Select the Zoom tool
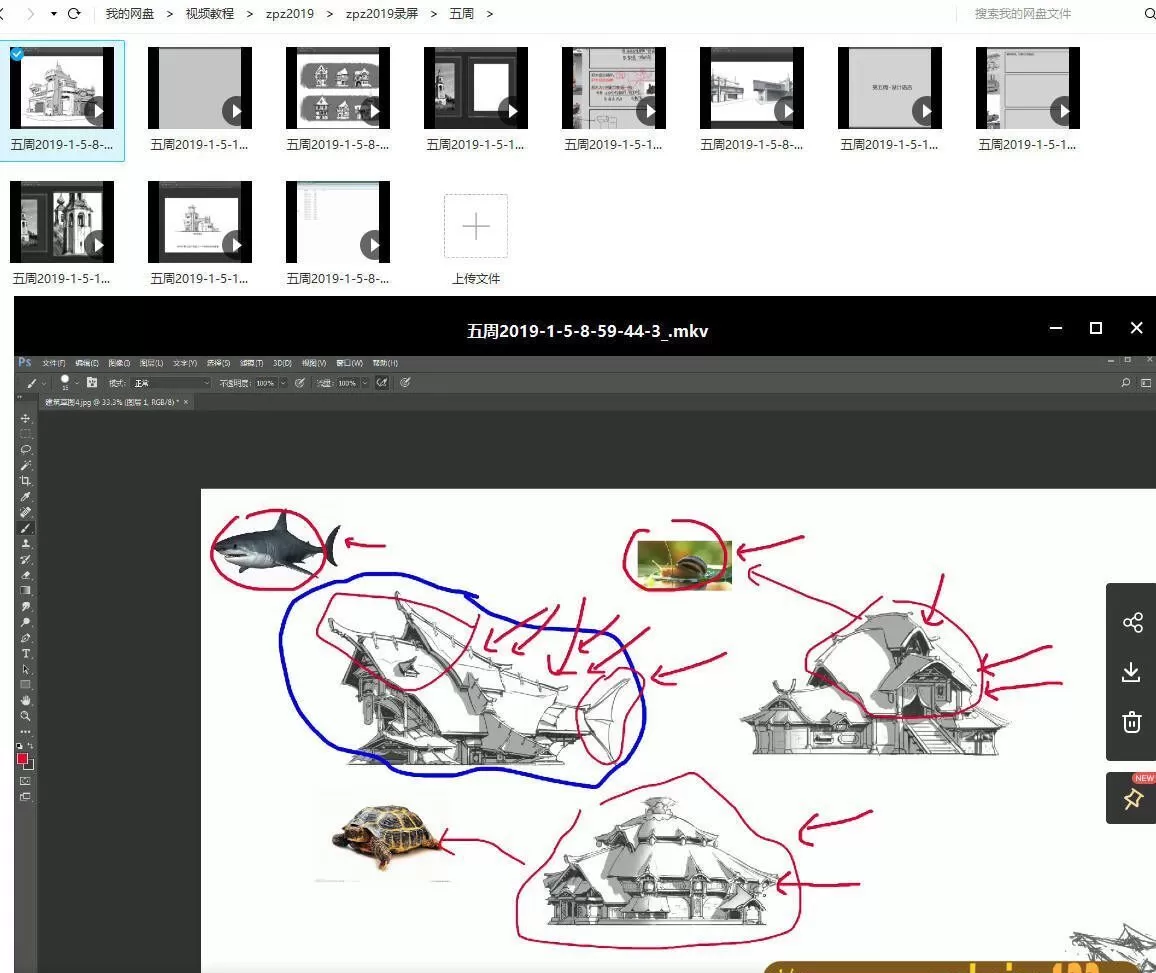Viewport: 1156px width, 973px height. point(25,715)
